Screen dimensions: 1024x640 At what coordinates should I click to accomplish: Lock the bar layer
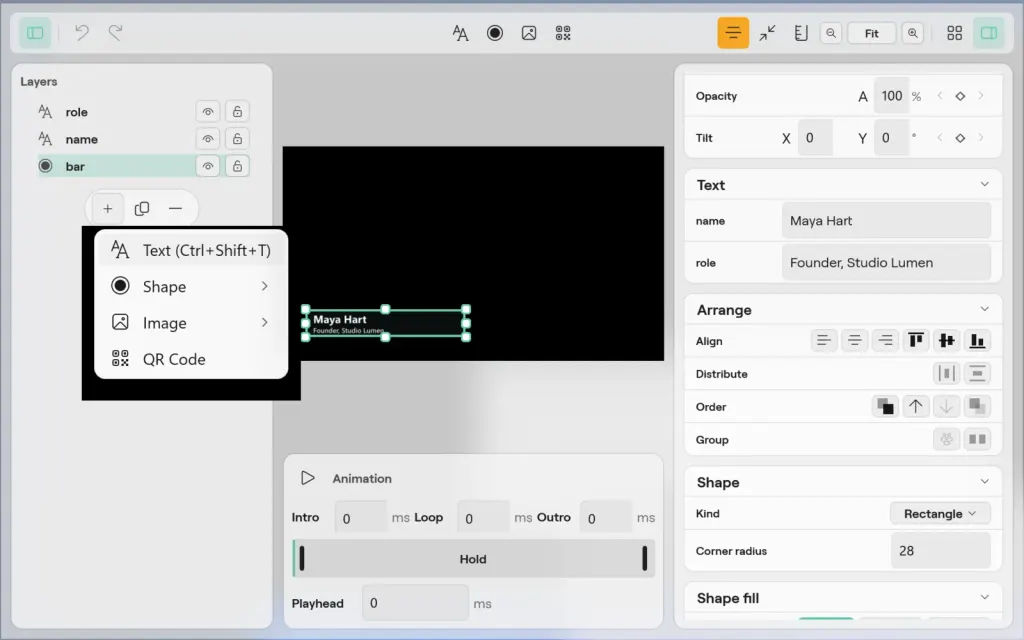coord(237,167)
